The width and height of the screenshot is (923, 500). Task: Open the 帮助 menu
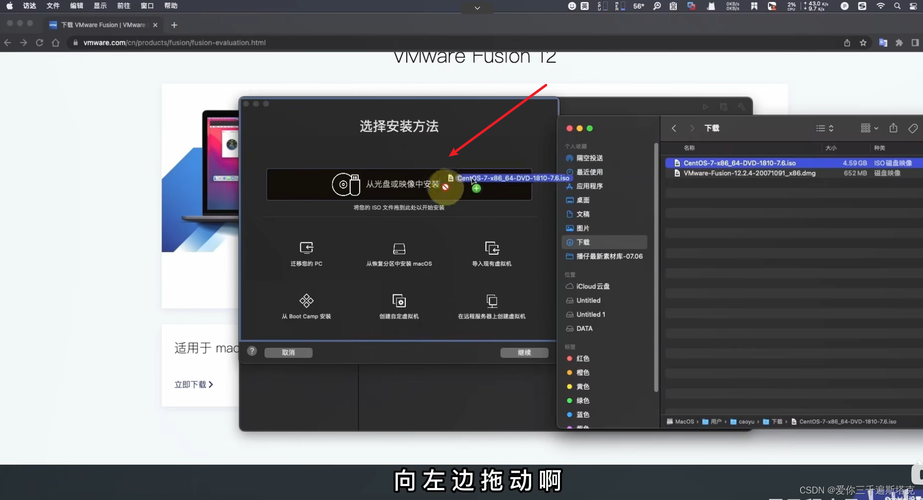(x=171, y=6)
